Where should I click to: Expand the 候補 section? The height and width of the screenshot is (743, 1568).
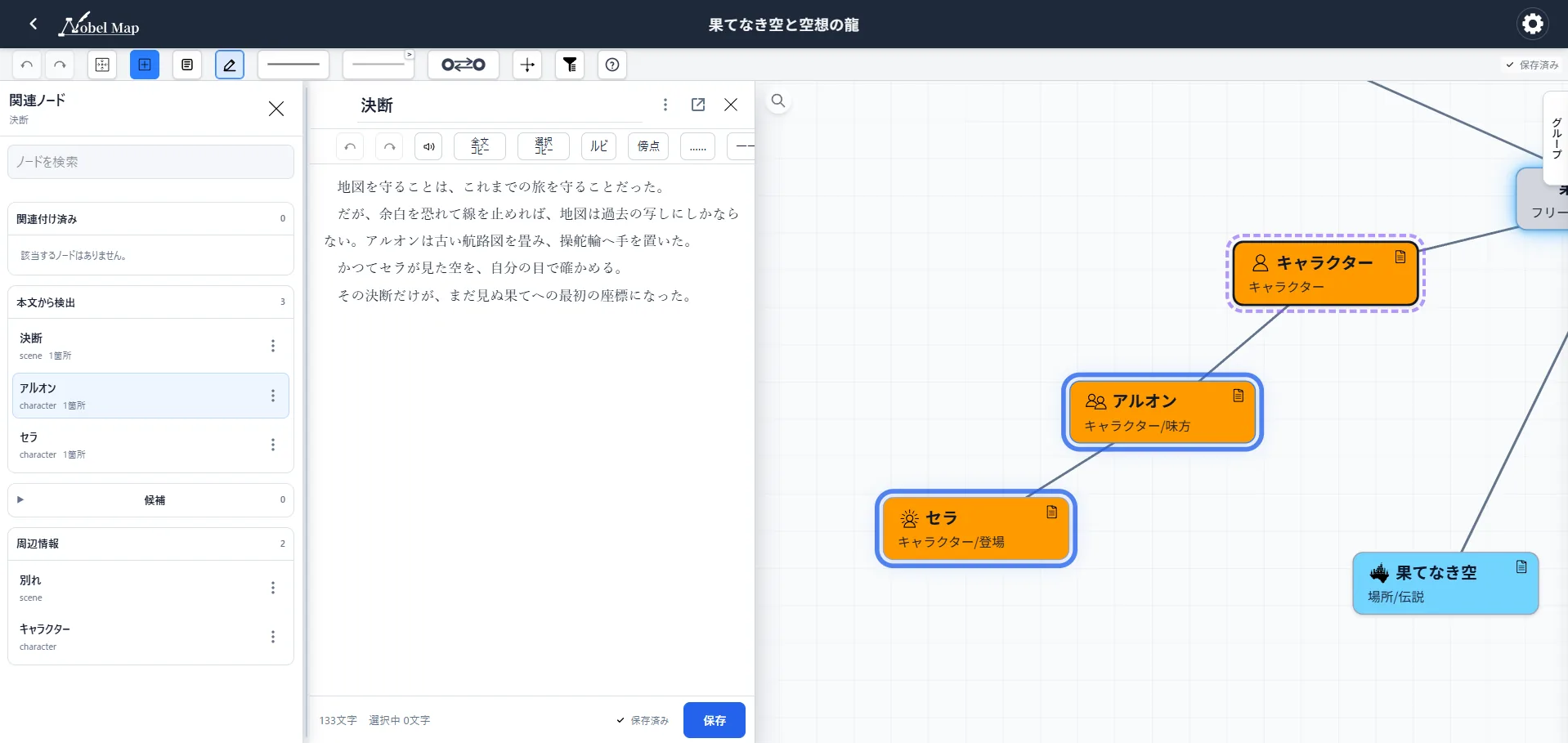(150, 500)
